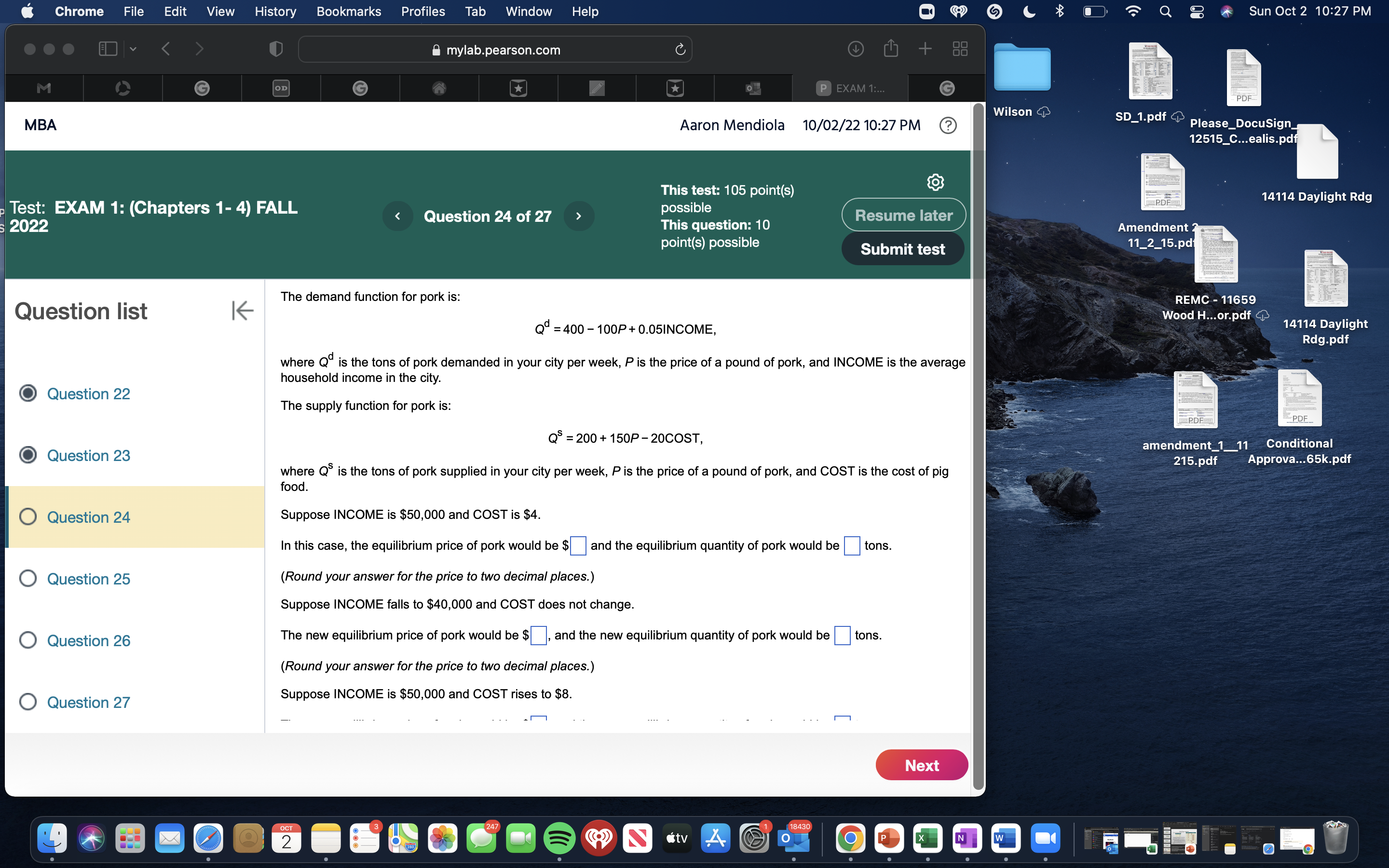This screenshot has width=1389, height=868.
Task: Open the sidebar dropdown arrow in toolbar
Action: click(x=133, y=49)
